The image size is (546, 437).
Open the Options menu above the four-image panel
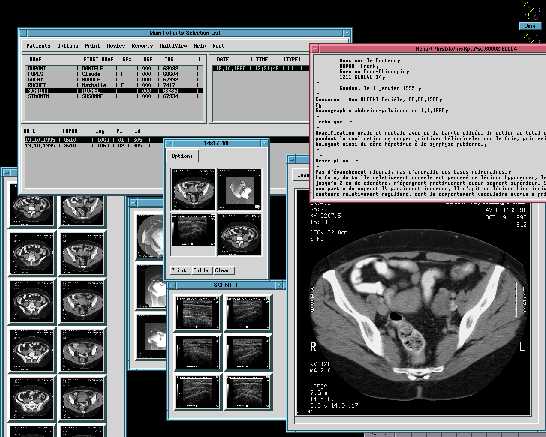pyautogui.click(x=182, y=156)
